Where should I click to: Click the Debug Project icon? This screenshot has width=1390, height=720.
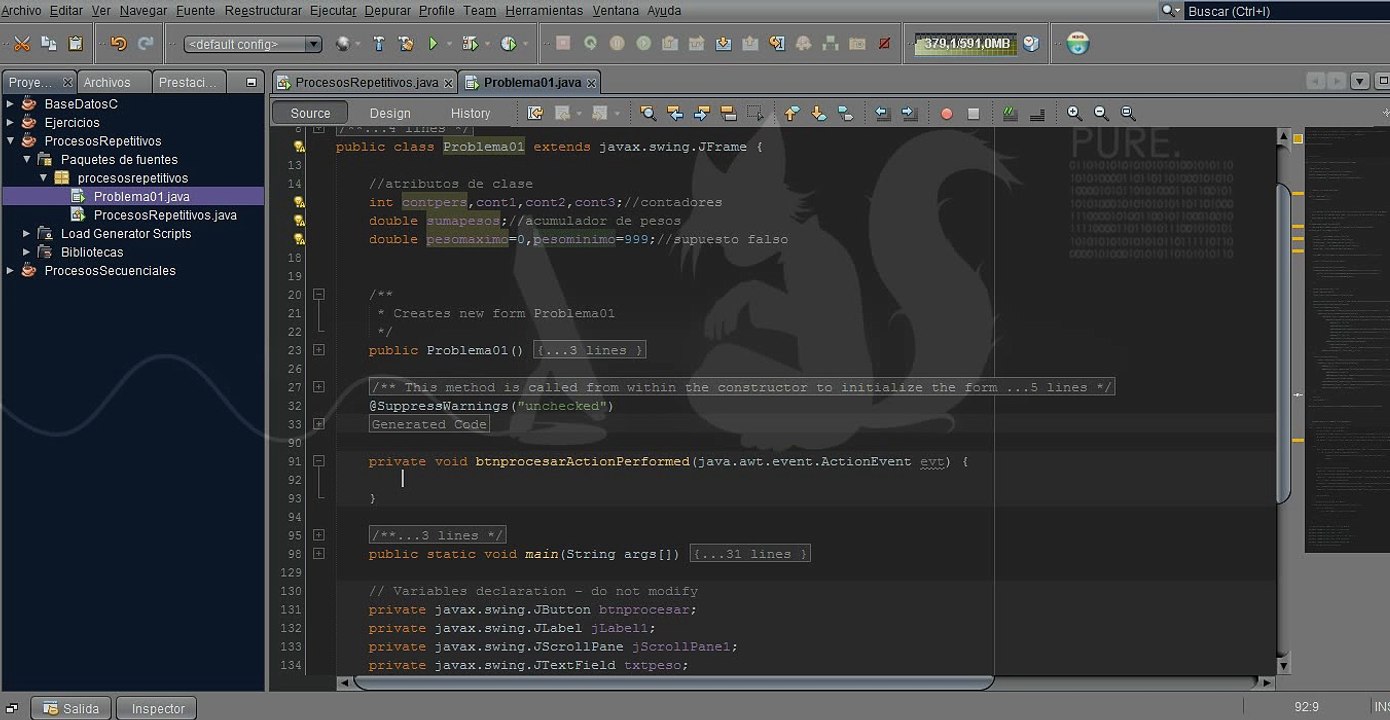469,44
